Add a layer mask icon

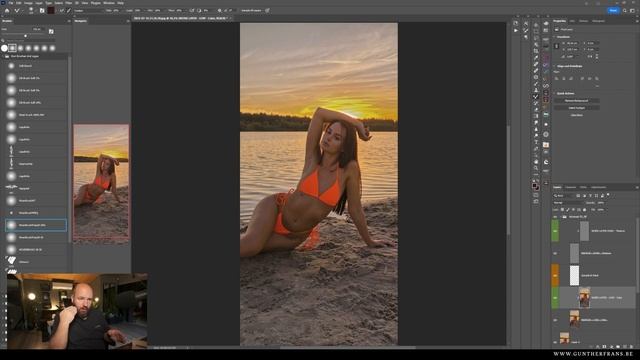pyautogui.click(x=604, y=347)
